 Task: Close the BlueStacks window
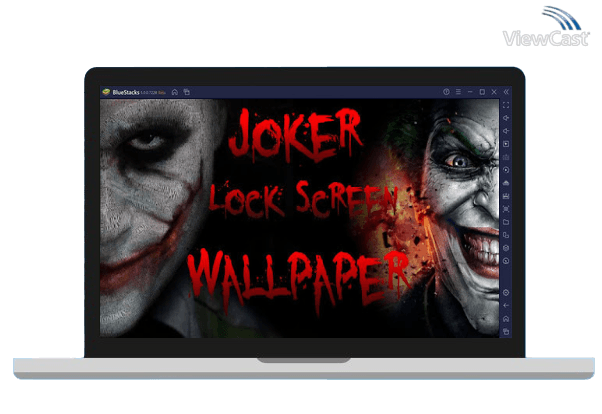click(494, 92)
